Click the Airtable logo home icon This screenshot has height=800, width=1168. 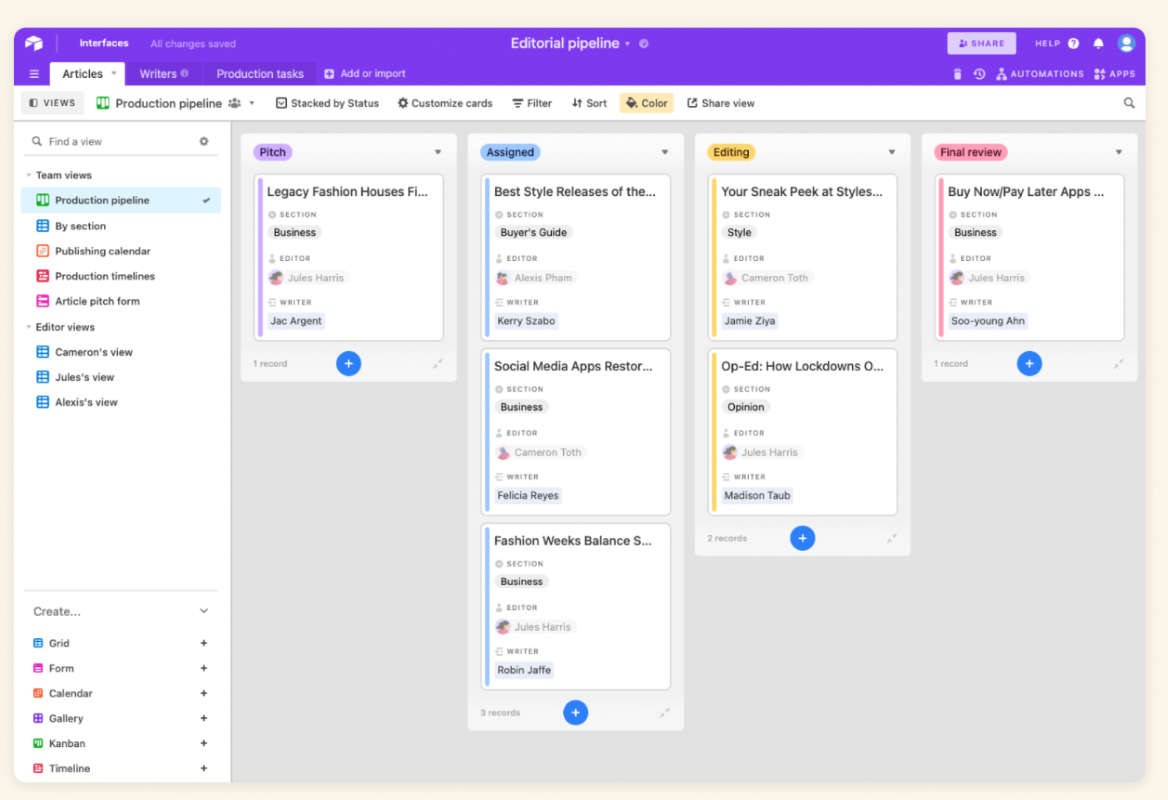34,43
